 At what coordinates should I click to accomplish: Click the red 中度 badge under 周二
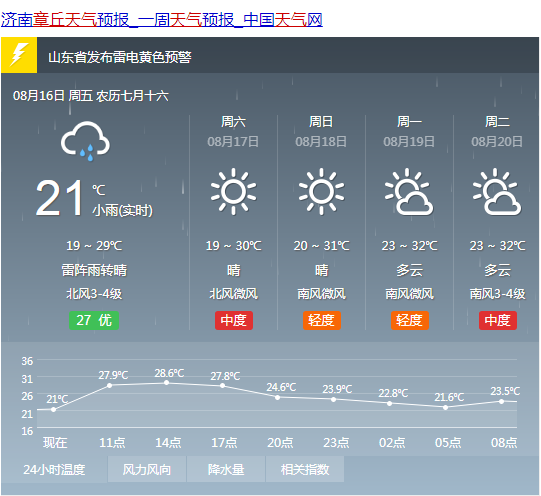pos(498,320)
